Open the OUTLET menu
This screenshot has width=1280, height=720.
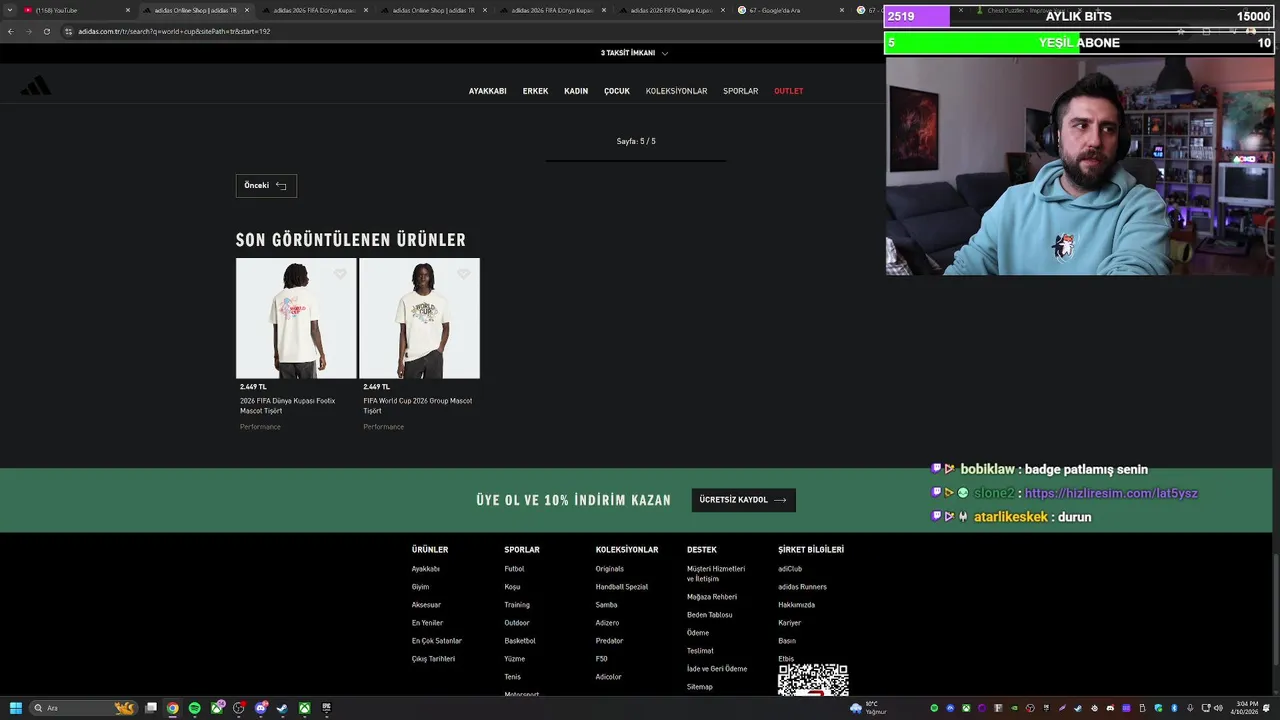click(789, 91)
